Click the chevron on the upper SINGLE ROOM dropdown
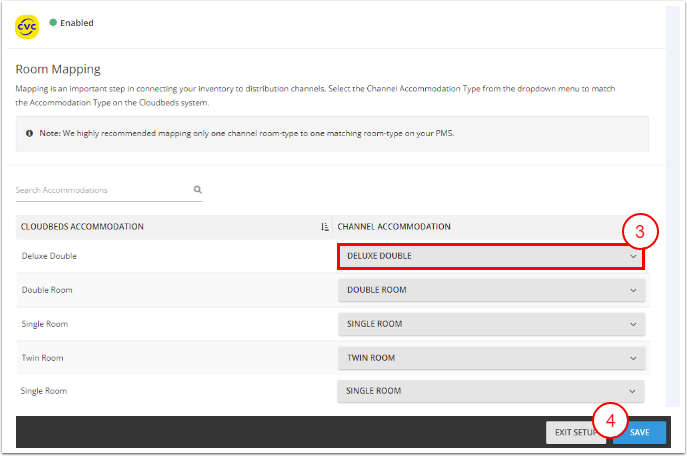This screenshot has height=456, width=687. click(x=633, y=325)
